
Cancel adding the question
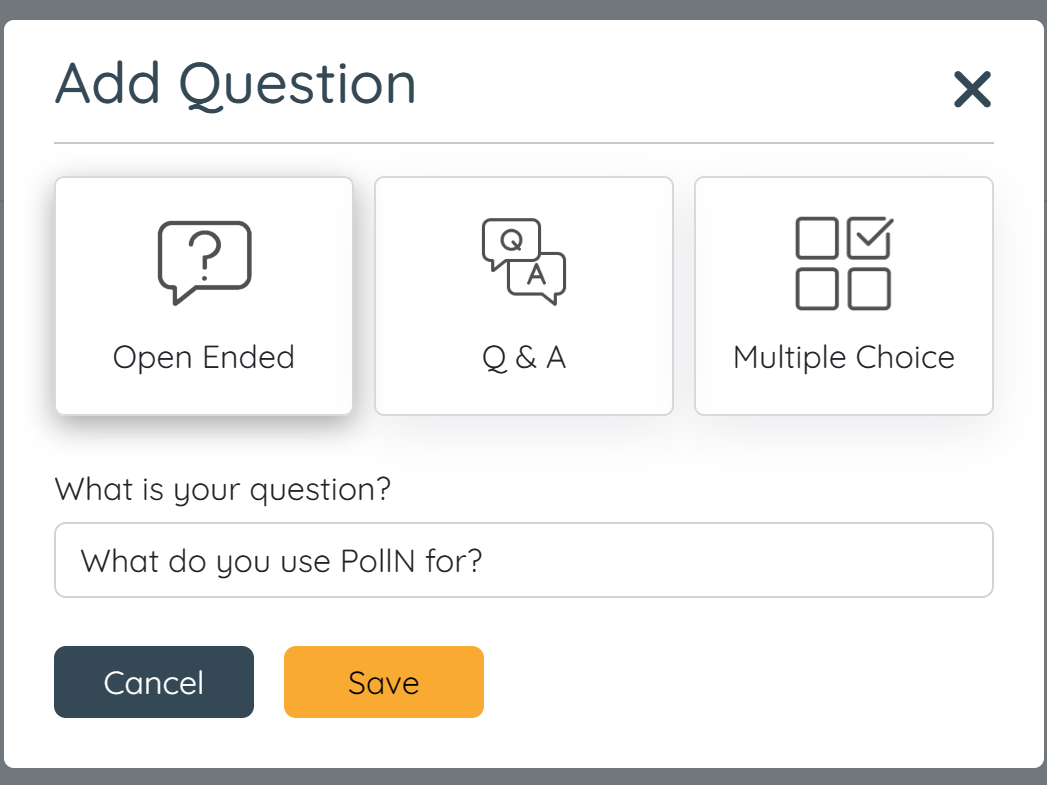(153, 682)
